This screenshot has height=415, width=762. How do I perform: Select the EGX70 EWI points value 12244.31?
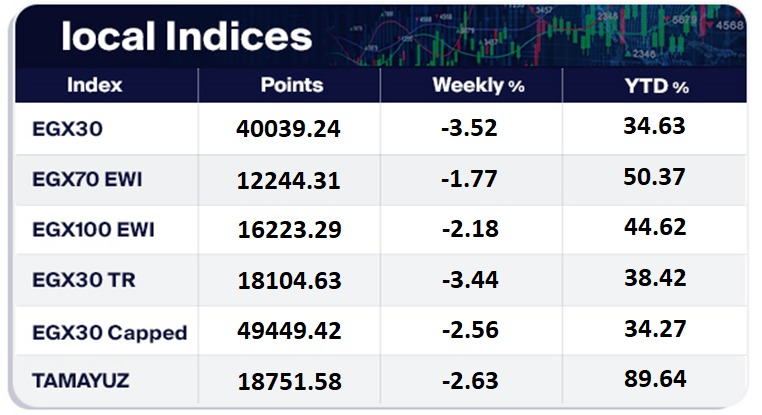[289, 180]
